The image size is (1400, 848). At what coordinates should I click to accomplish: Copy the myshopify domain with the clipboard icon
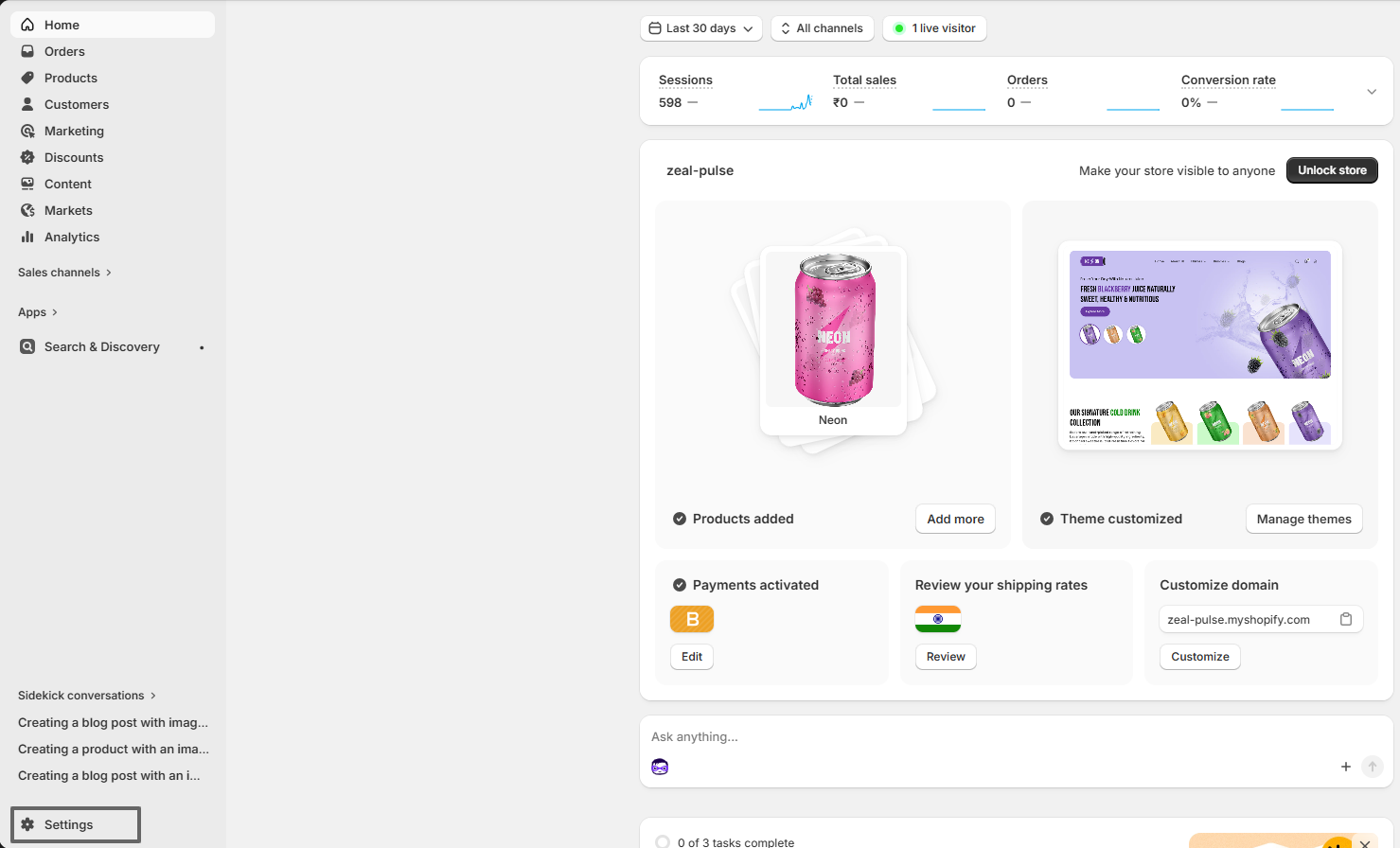coord(1346,618)
